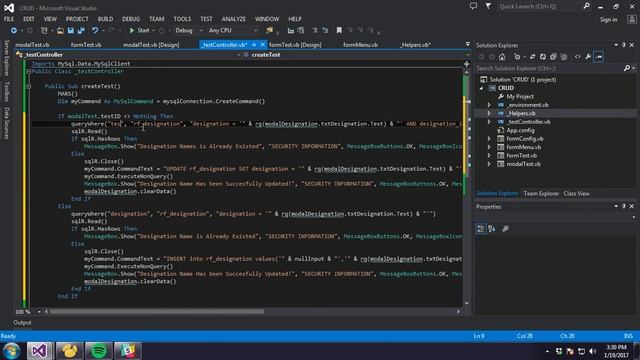Click the Properties wrench icon in Solution Explorer

pos(588,57)
